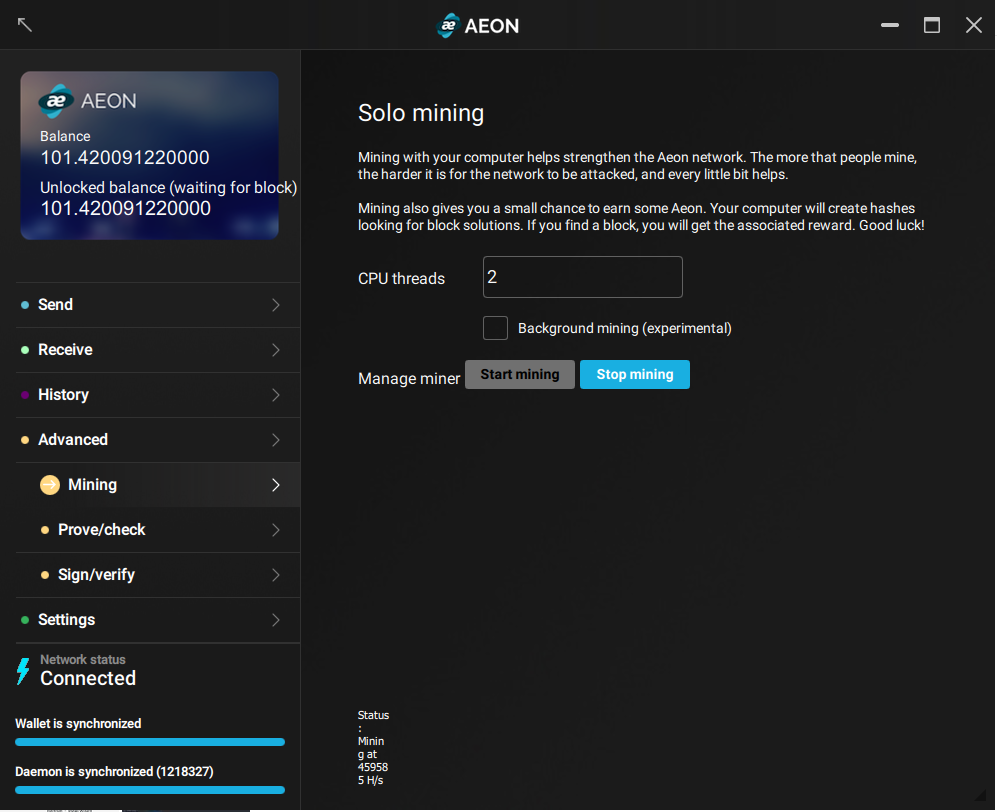Click the AEON logo on the balance card

88,100
